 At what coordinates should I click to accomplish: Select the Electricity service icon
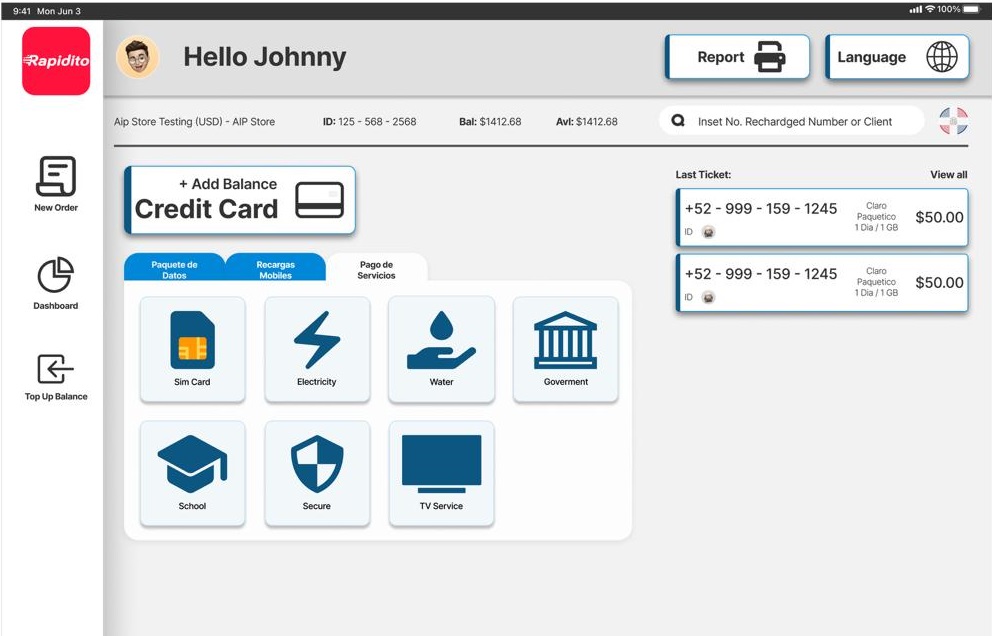(x=316, y=349)
